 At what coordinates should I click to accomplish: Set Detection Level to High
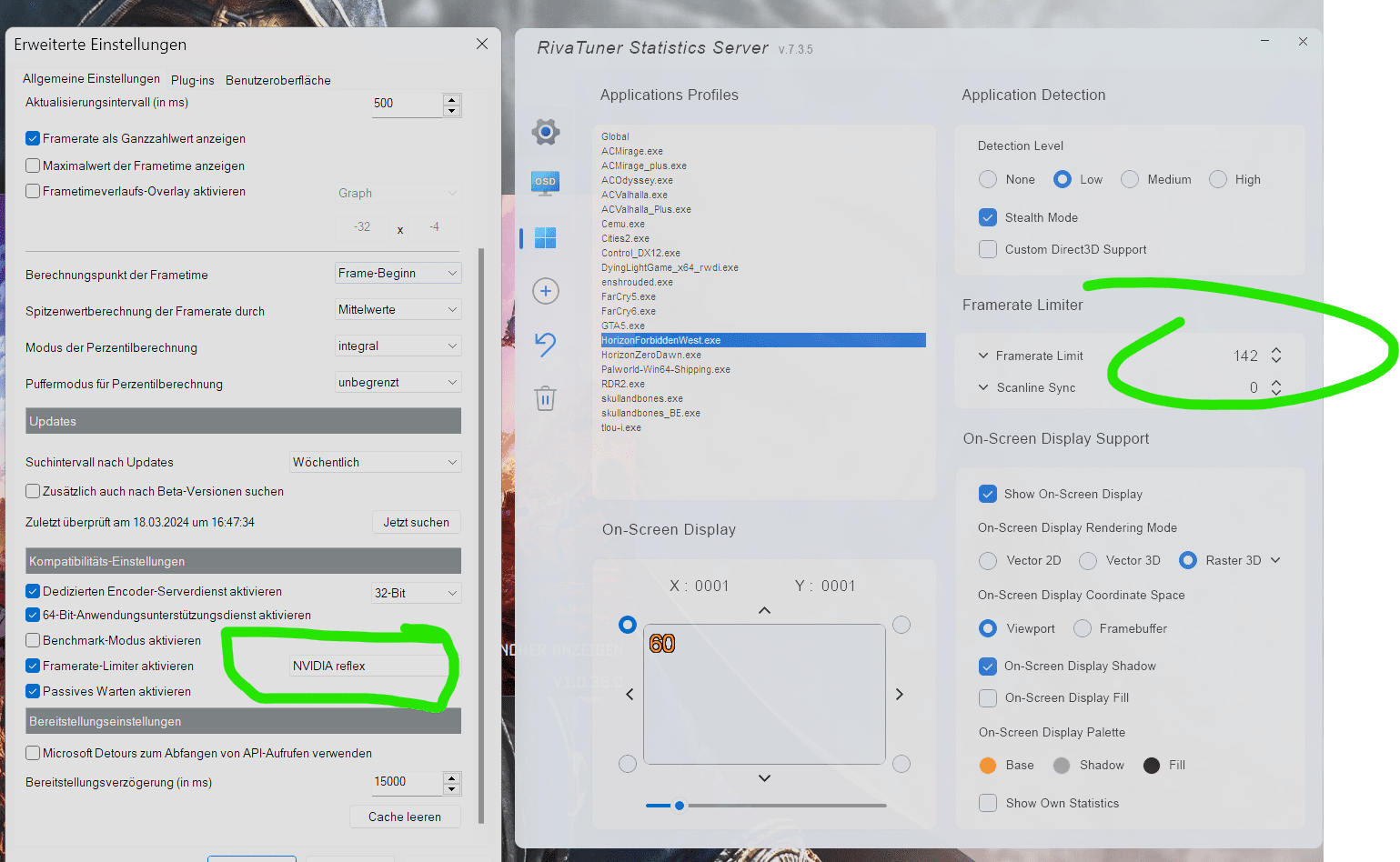click(x=1218, y=179)
